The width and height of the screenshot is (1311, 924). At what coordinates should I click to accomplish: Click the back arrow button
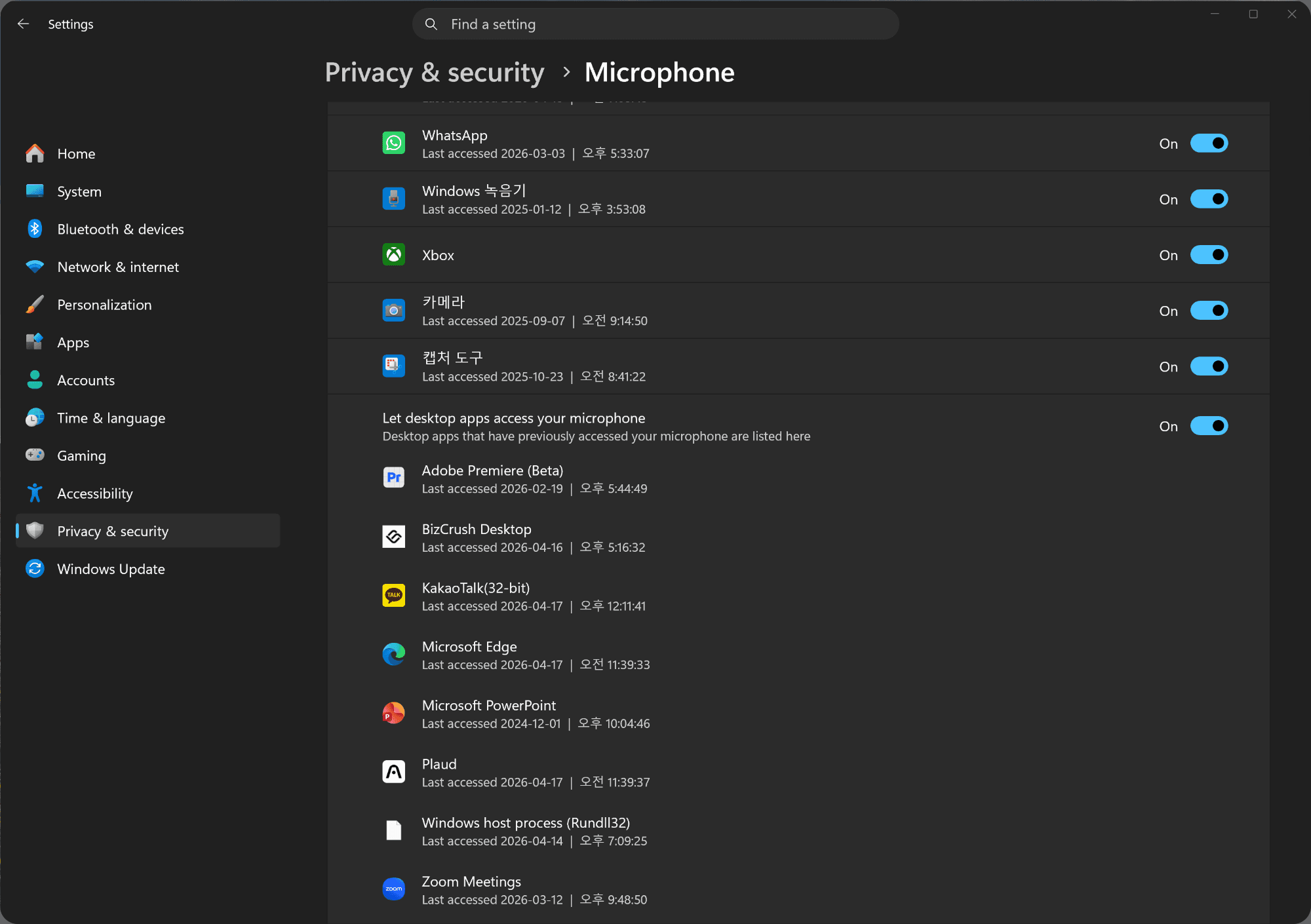(24, 24)
